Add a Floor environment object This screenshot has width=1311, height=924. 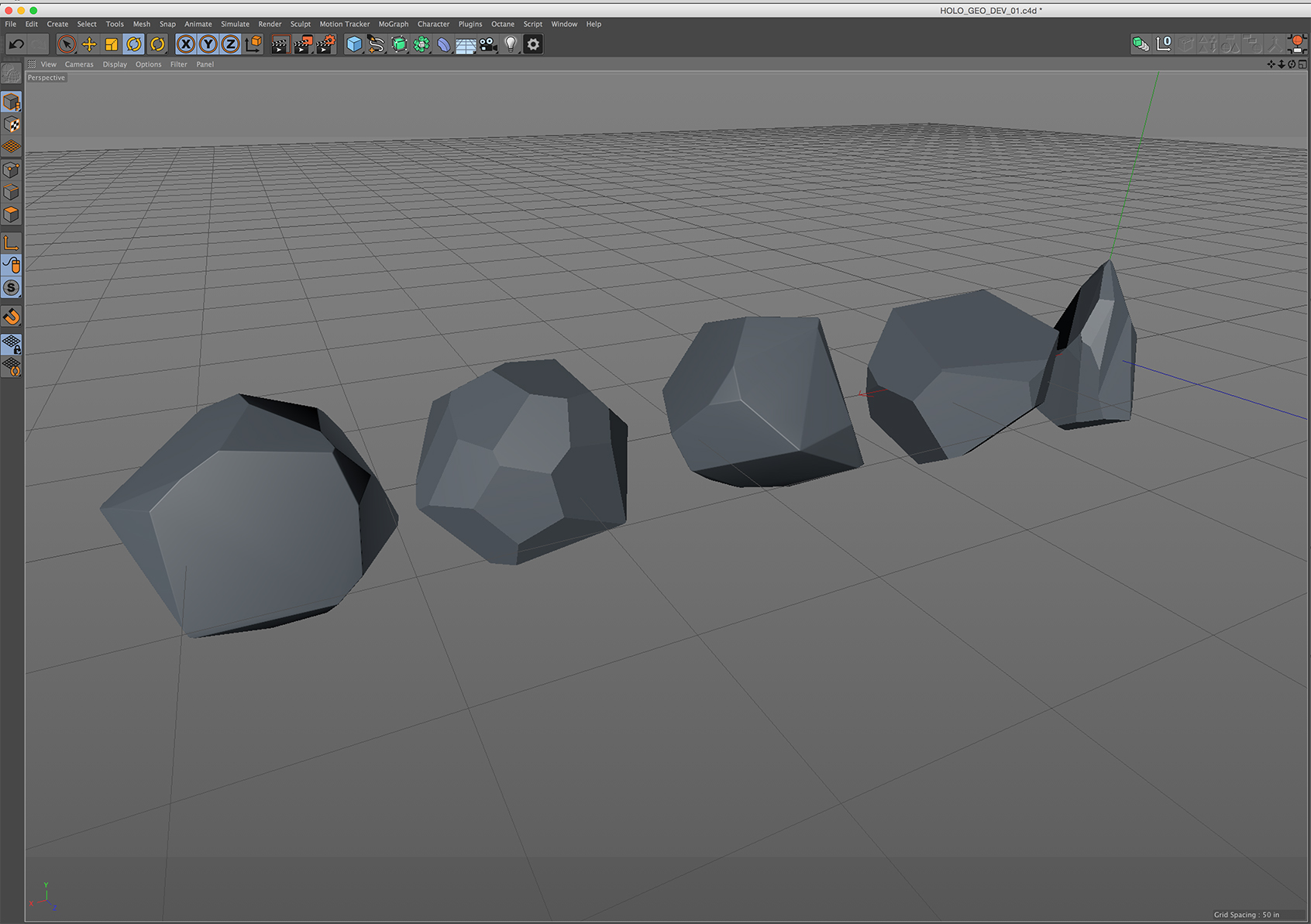[466, 44]
